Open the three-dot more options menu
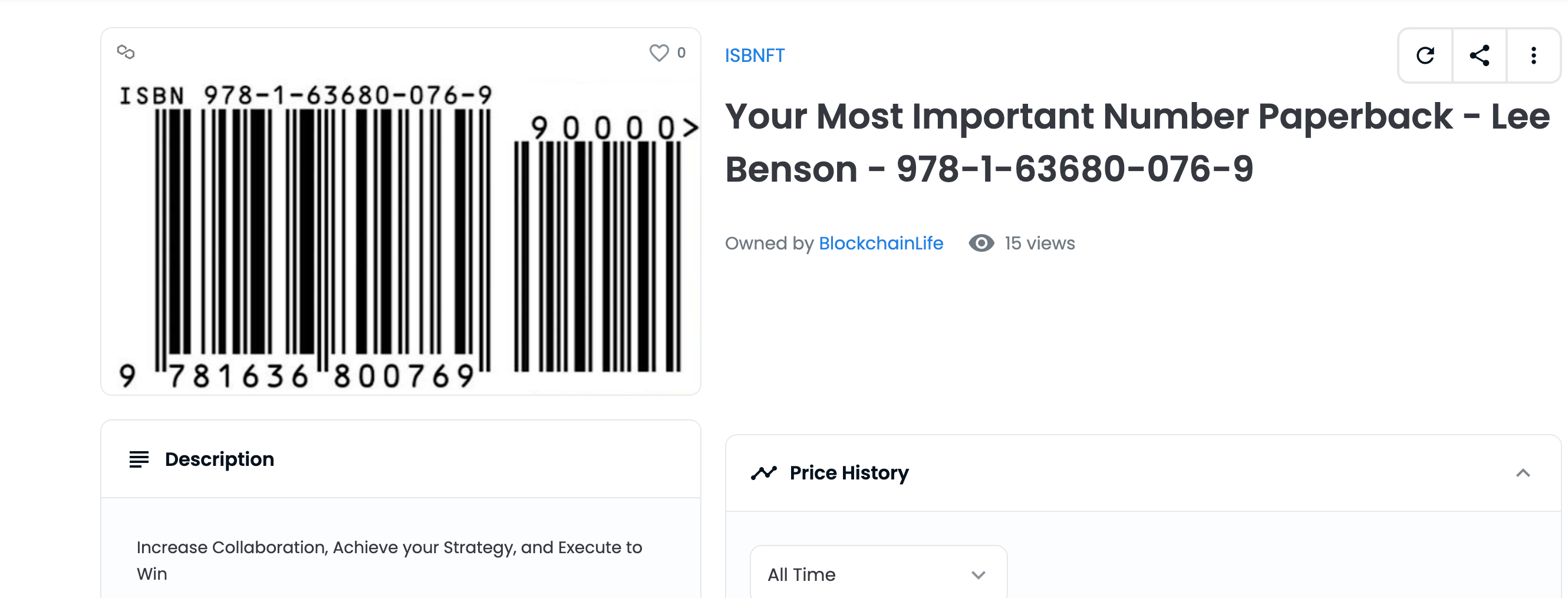This screenshot has width=1568, height=598. 1533,56
